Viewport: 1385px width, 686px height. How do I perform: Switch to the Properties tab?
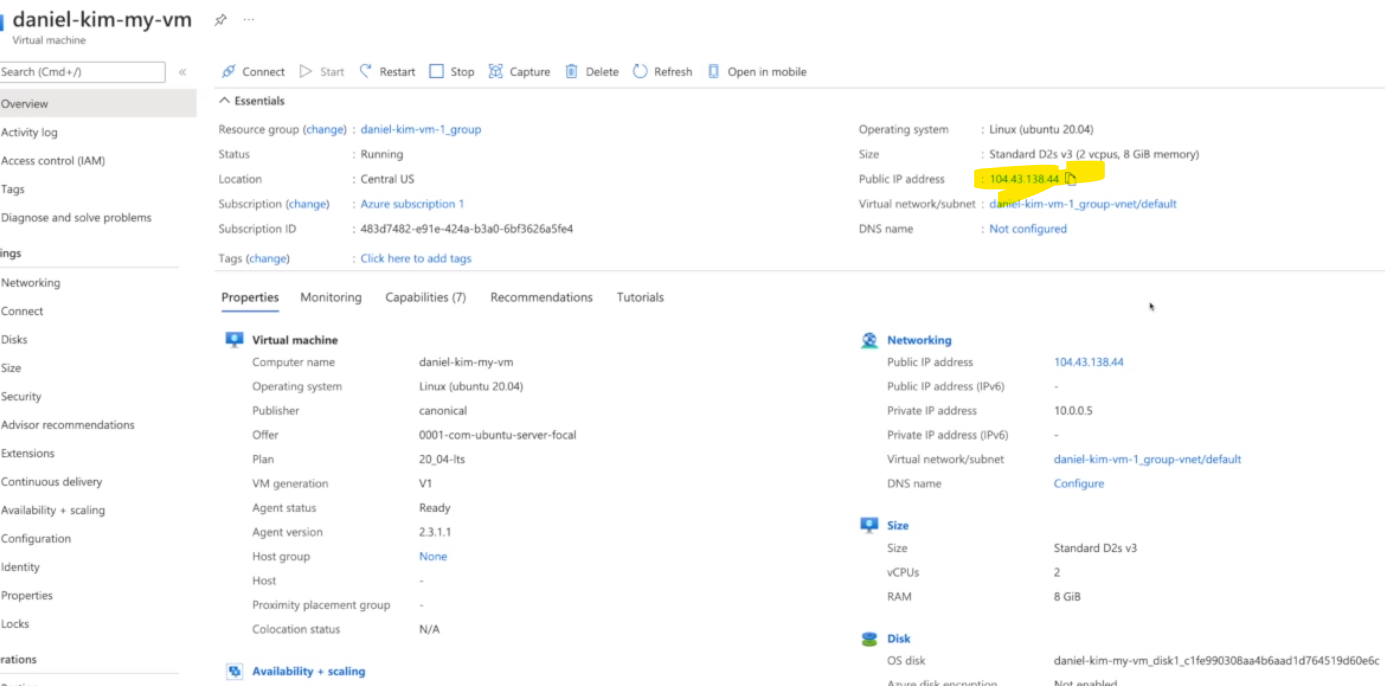coord(250,297)
